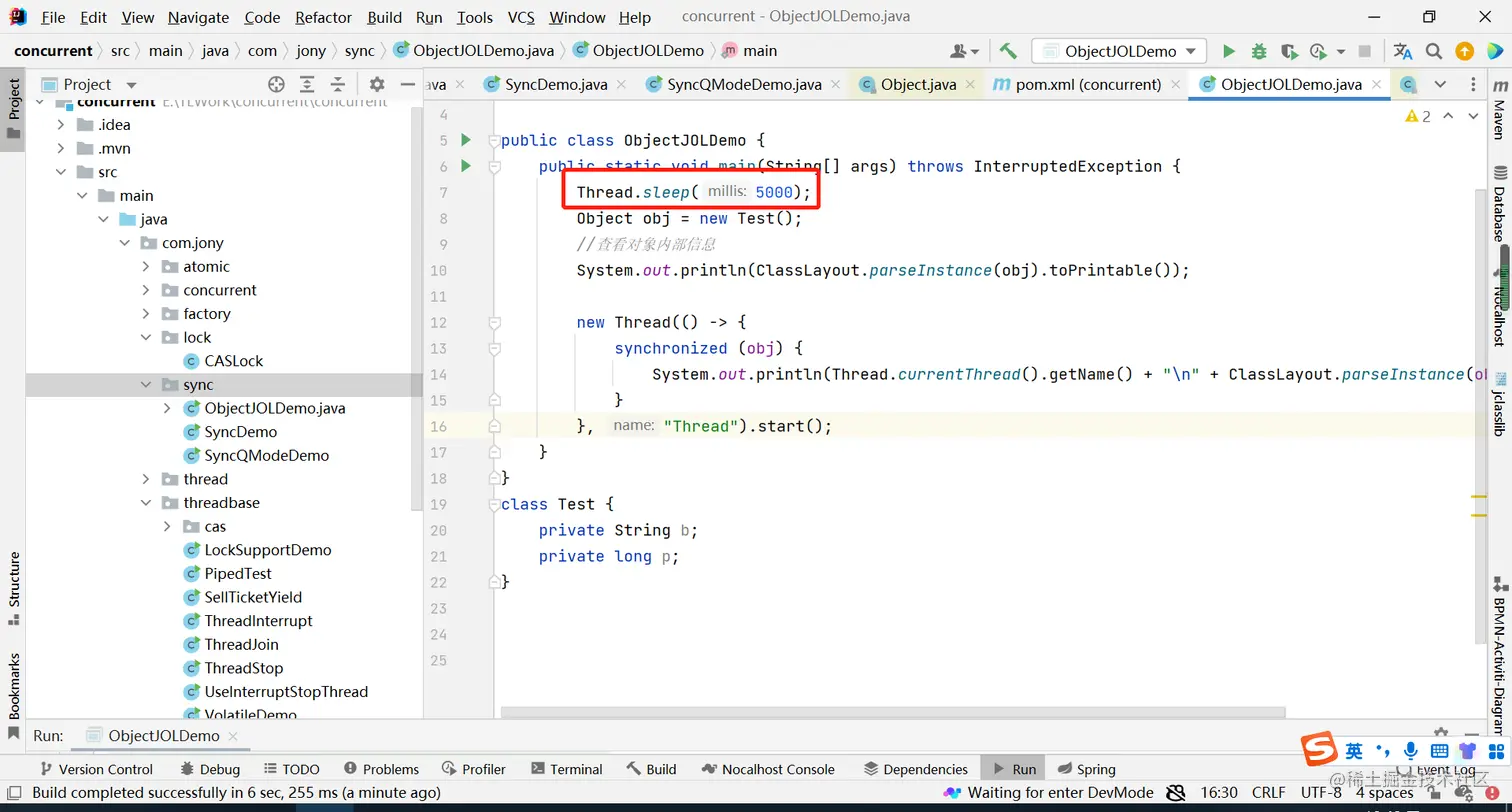Click the Profile run icon
Screen dimensions: 1512x812
click(x=1319, y=51)
